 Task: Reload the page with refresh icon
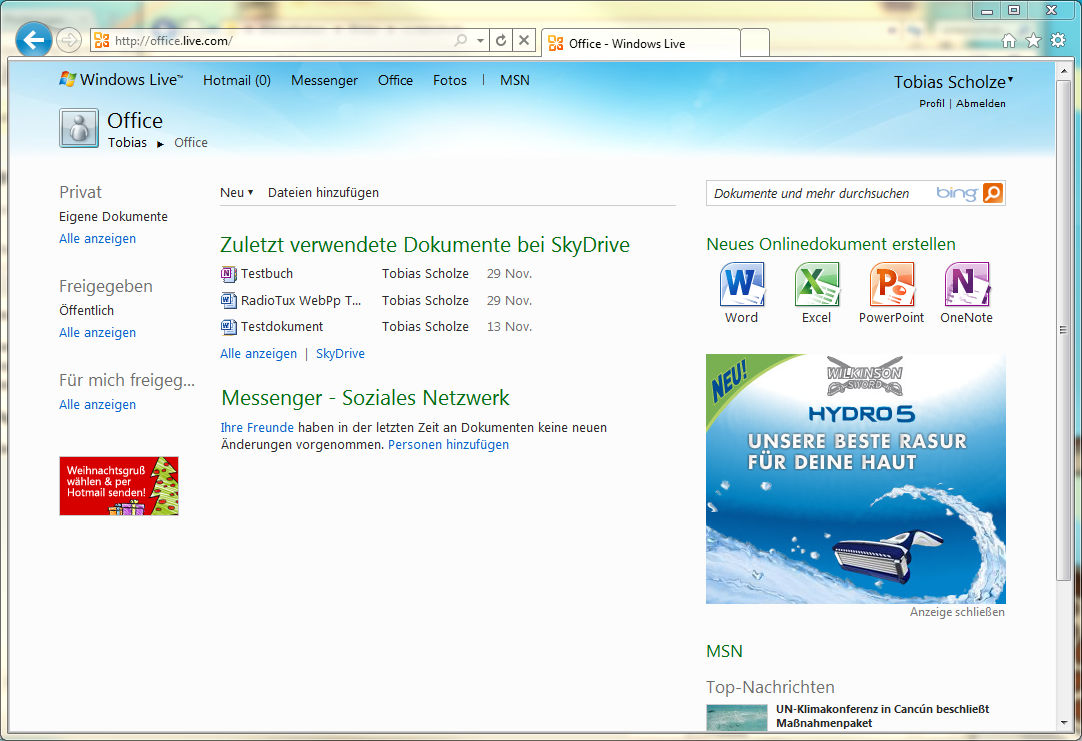502,41
